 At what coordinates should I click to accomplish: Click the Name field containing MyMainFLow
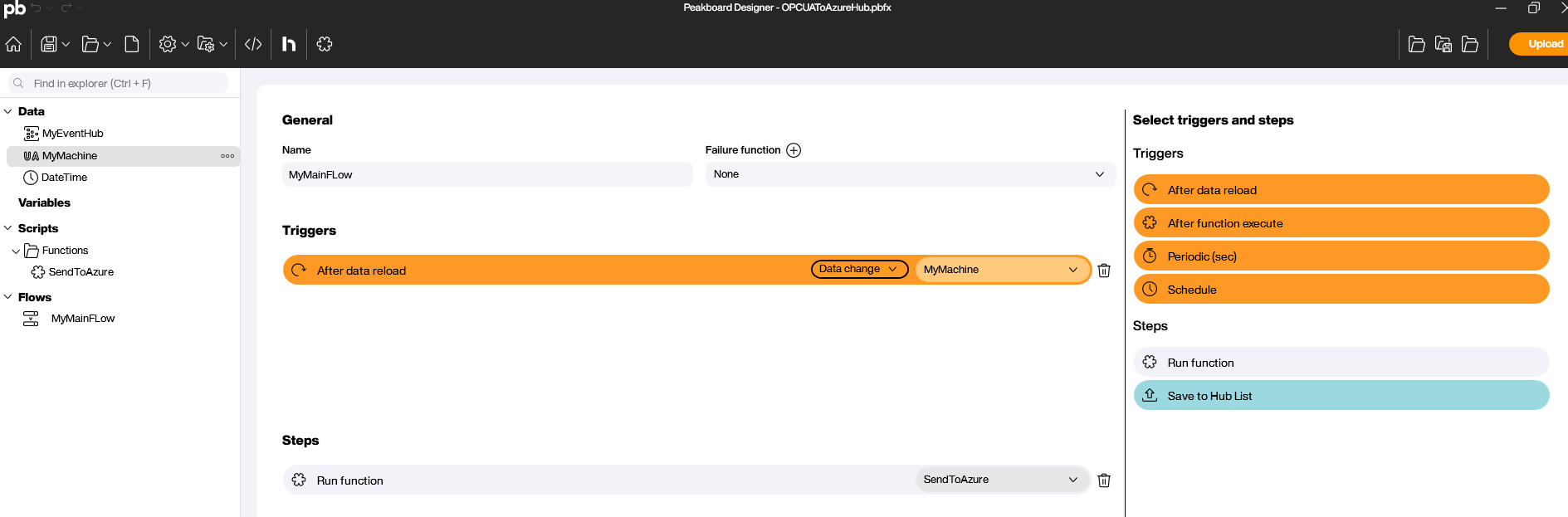(486, 175)
